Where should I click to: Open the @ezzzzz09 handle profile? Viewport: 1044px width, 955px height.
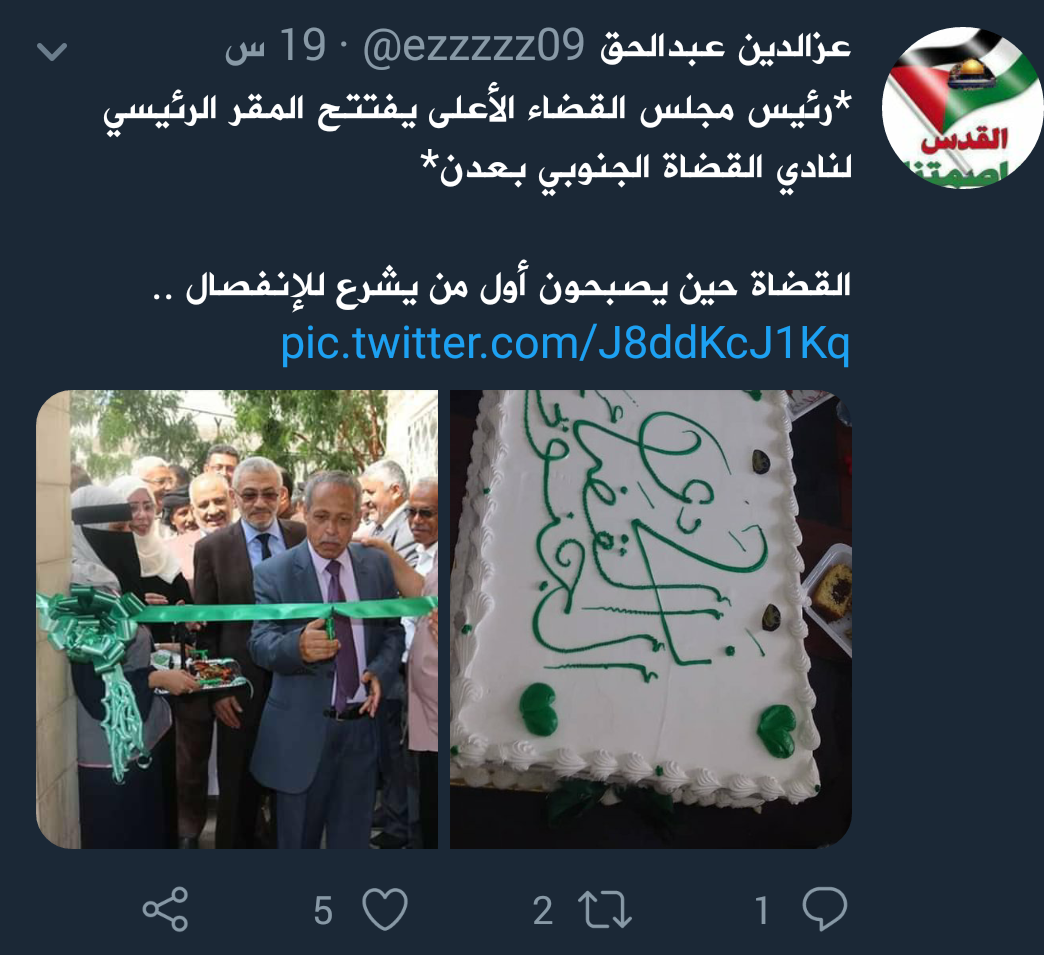(x=474, y=47)
